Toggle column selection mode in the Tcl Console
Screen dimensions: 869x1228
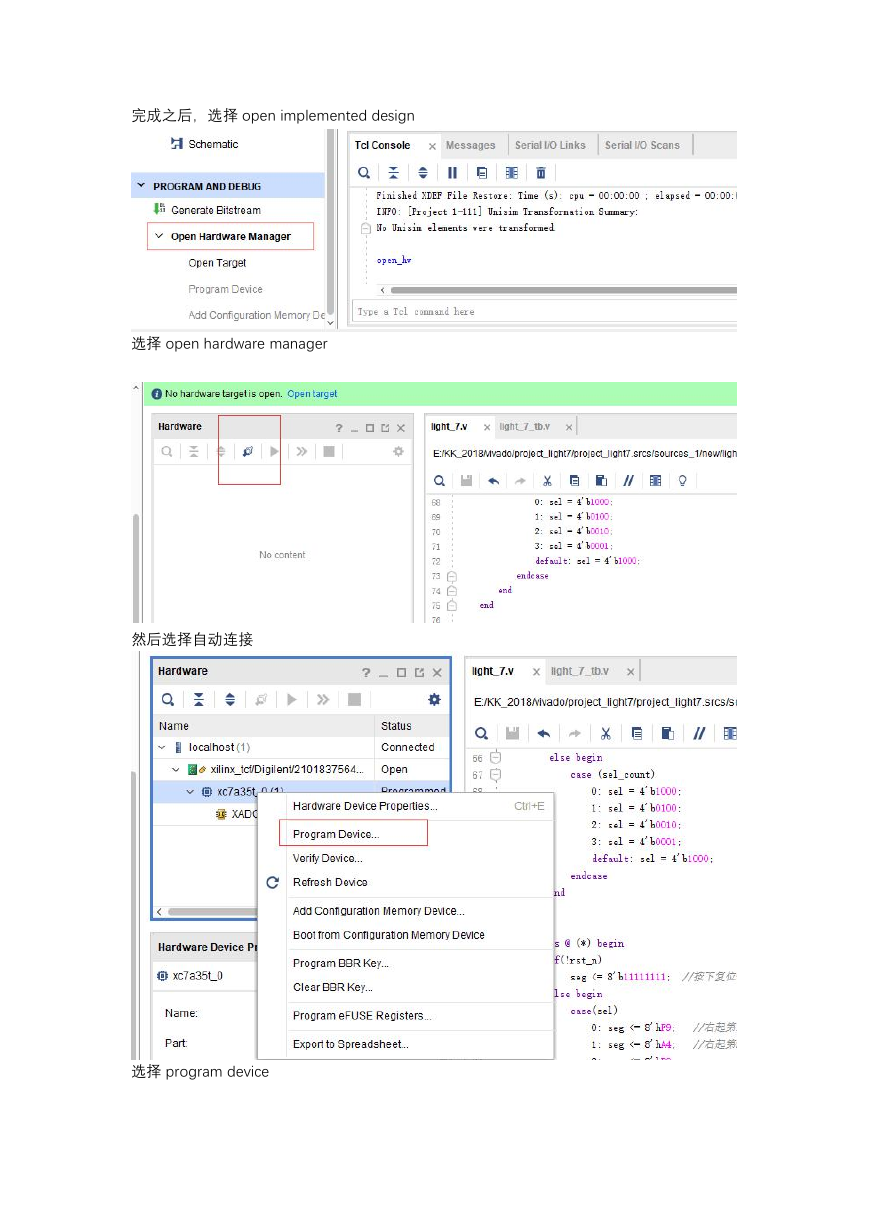(511, 172)
